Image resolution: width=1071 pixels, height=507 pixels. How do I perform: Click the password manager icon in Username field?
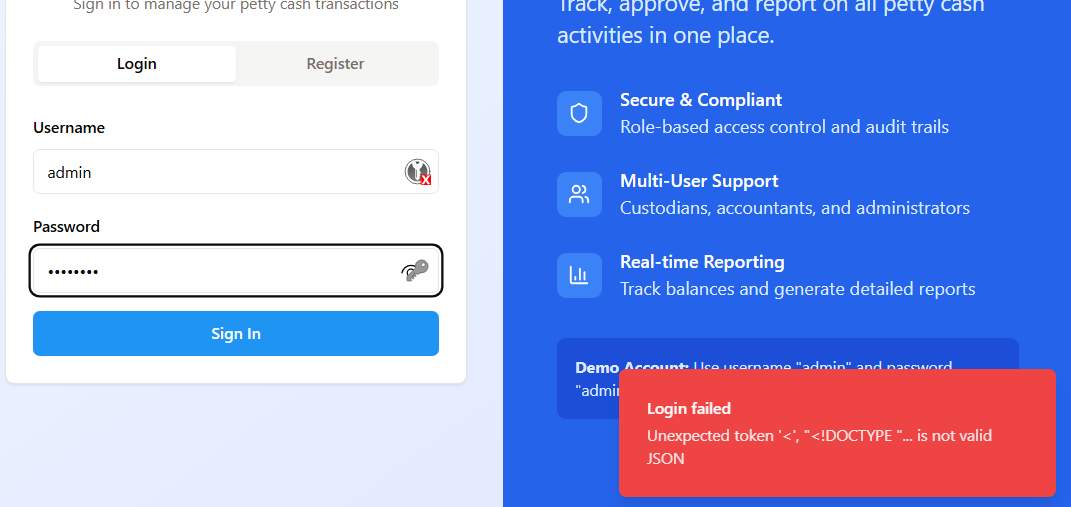[417, 172]
